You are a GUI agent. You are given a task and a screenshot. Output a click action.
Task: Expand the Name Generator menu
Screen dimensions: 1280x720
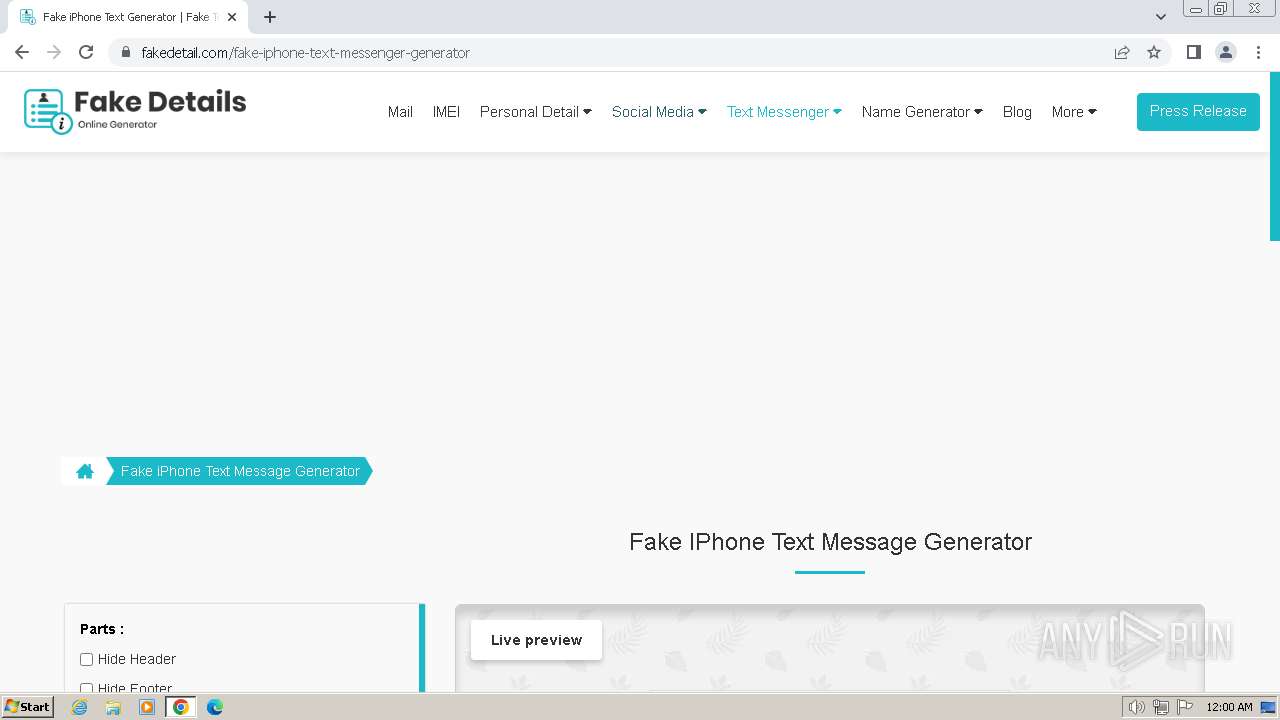pyautogui.click(x=922, y=112)
